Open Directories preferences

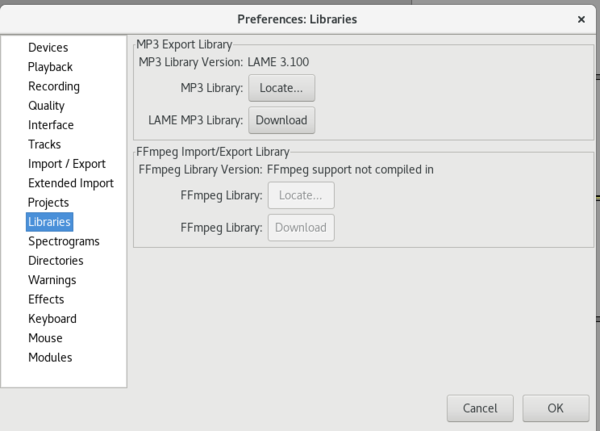tap(56, 261)
